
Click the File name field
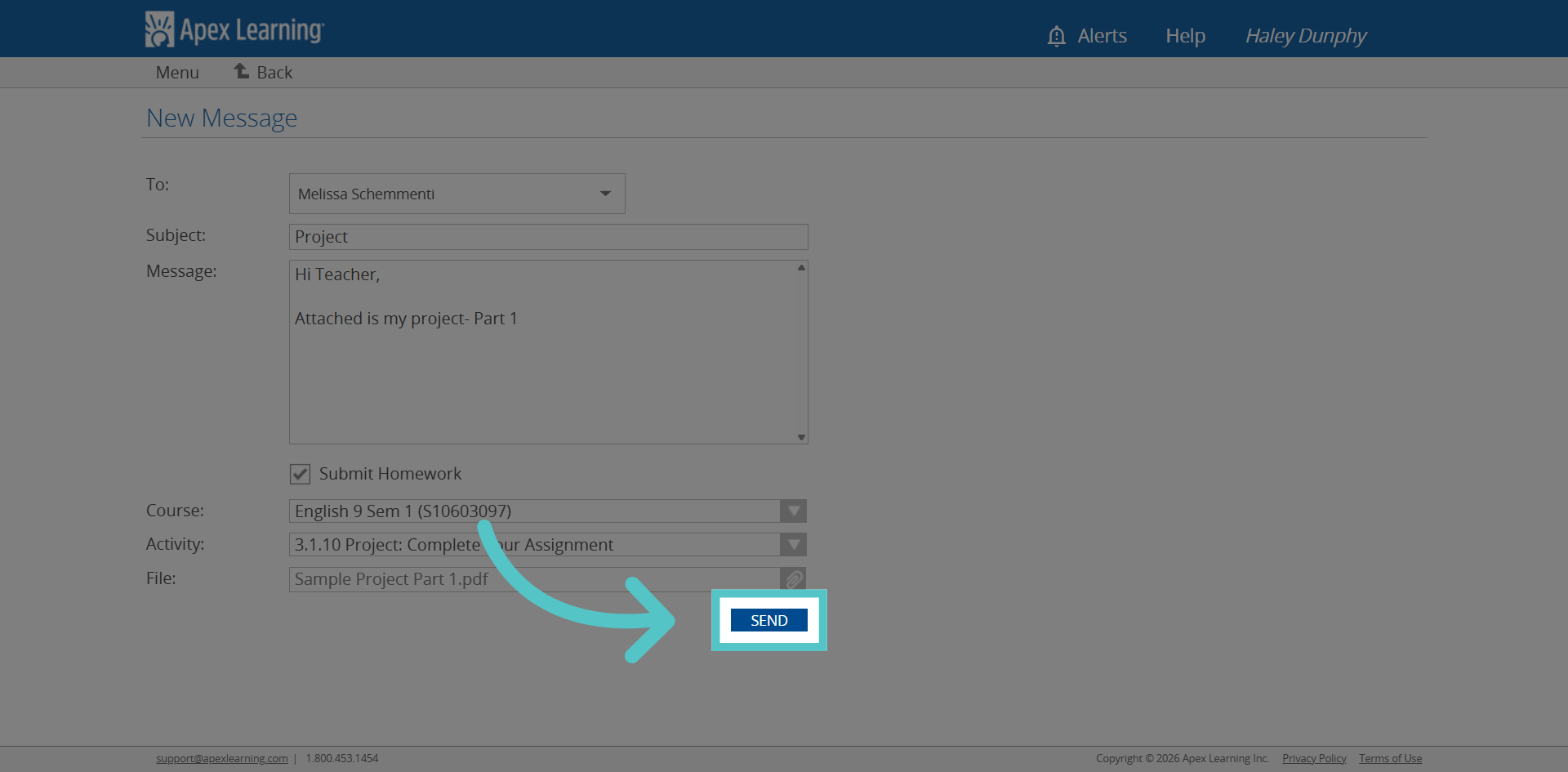tap(535, 579)
